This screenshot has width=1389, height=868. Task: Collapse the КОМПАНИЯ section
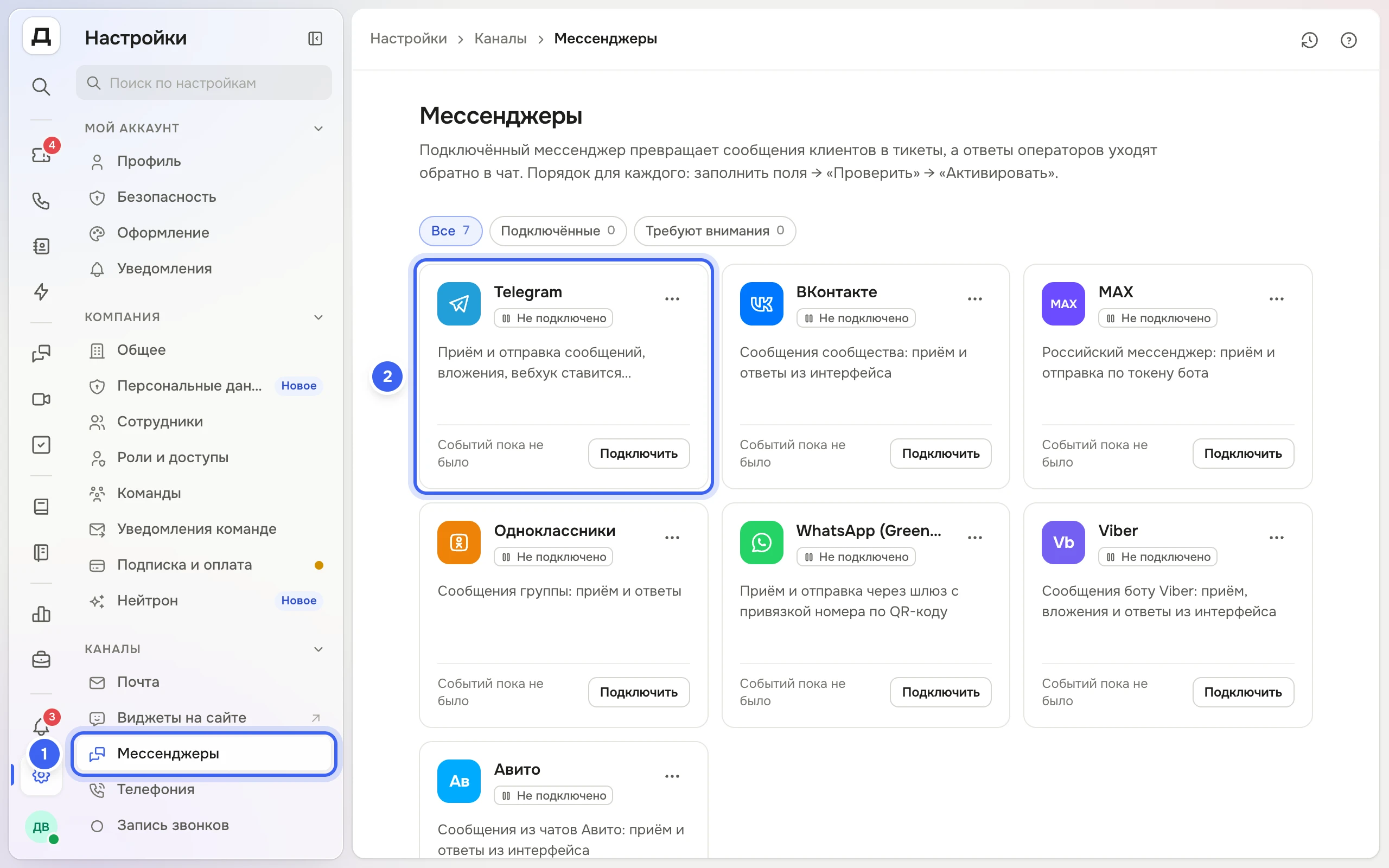318,317
